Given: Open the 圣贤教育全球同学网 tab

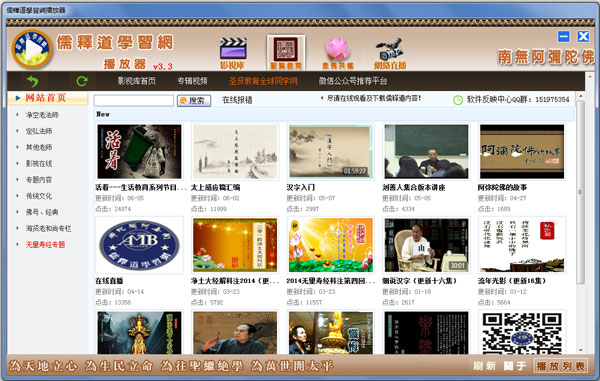Looking at the screenshot, I should [x=263, y=81].
